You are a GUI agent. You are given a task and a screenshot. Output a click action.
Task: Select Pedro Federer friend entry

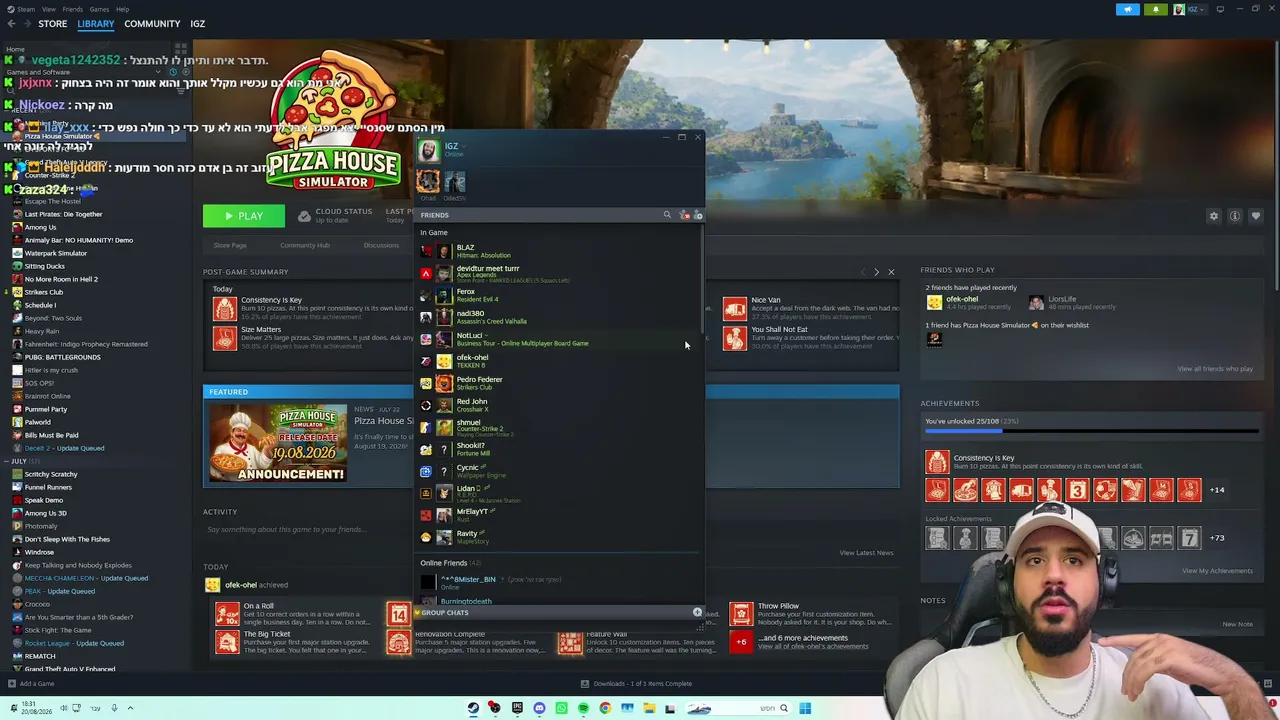coord(560,383)
